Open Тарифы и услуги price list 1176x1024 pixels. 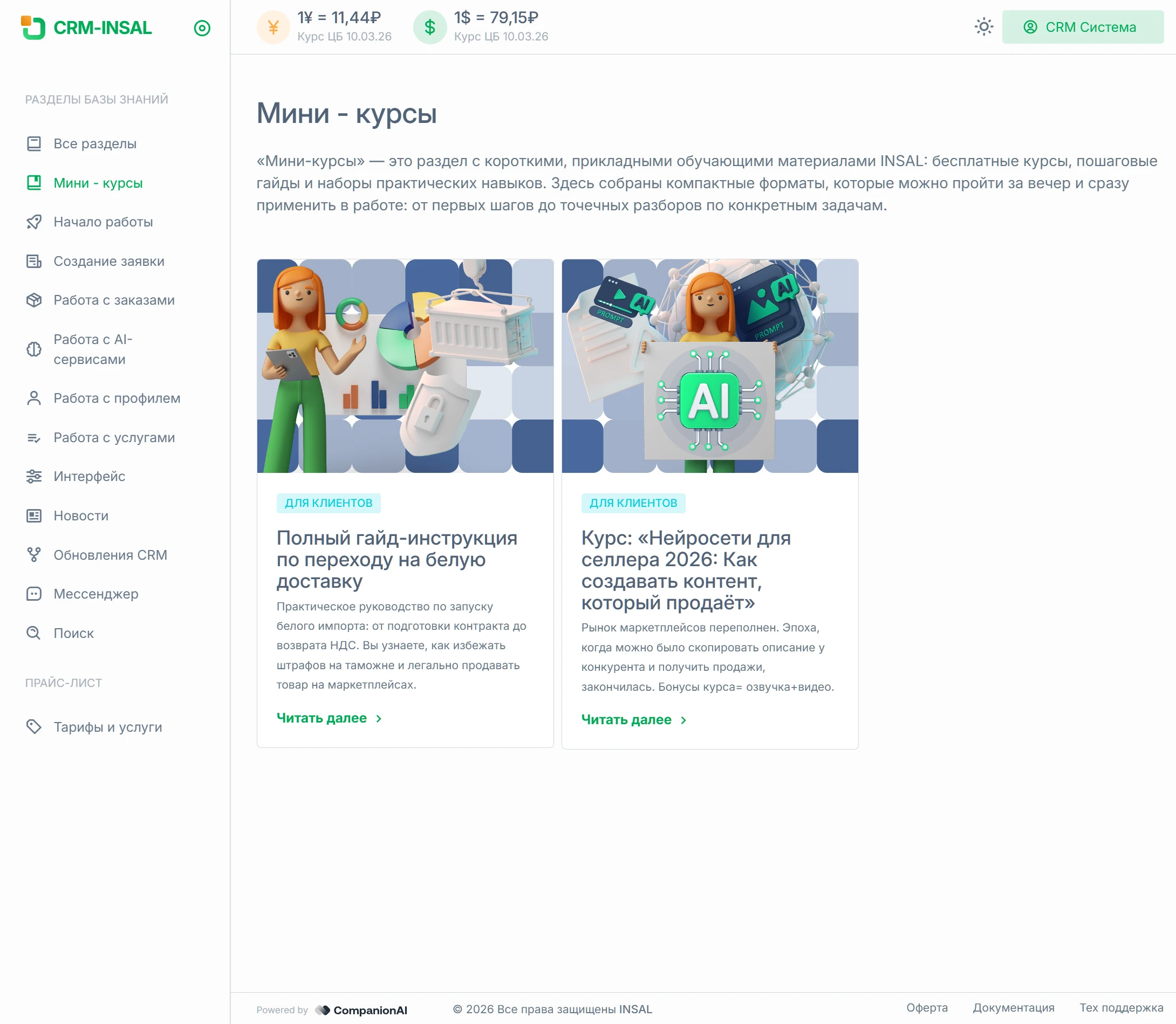pyautogui.click(x=107, y=727)
